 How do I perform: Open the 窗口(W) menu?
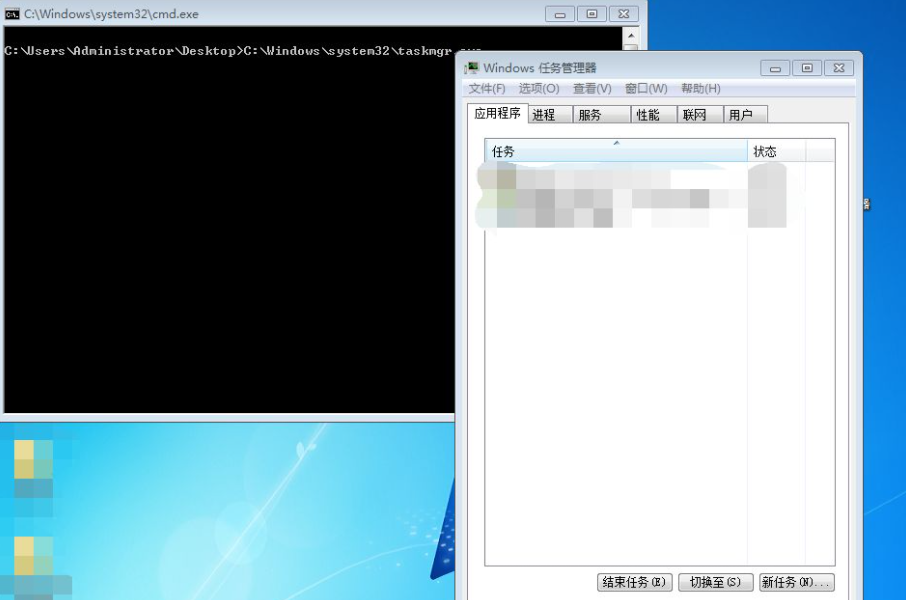coord(645,89)
